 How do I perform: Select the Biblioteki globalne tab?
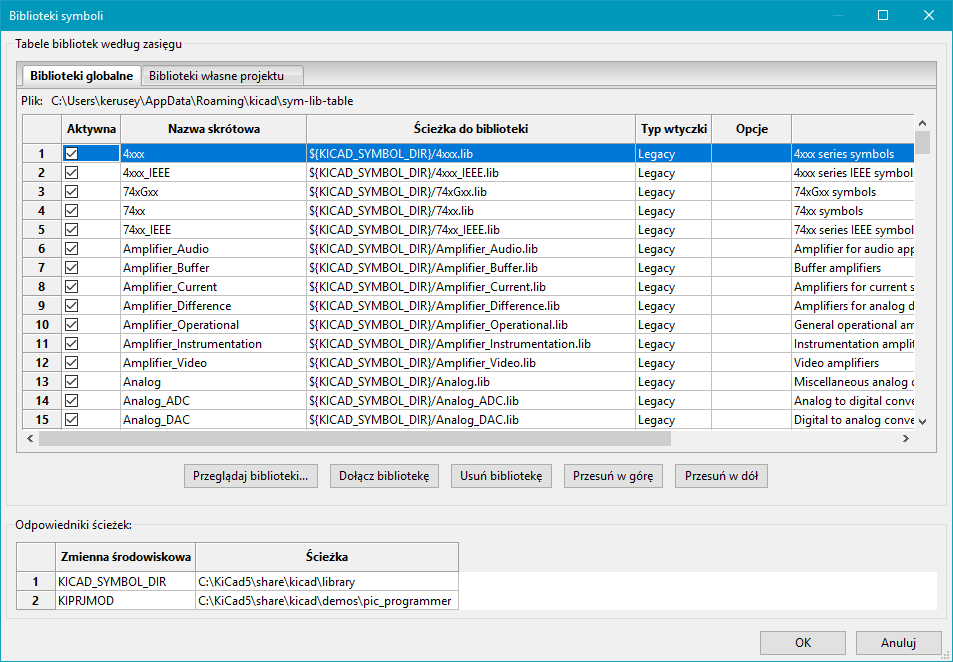pos(81,76)
